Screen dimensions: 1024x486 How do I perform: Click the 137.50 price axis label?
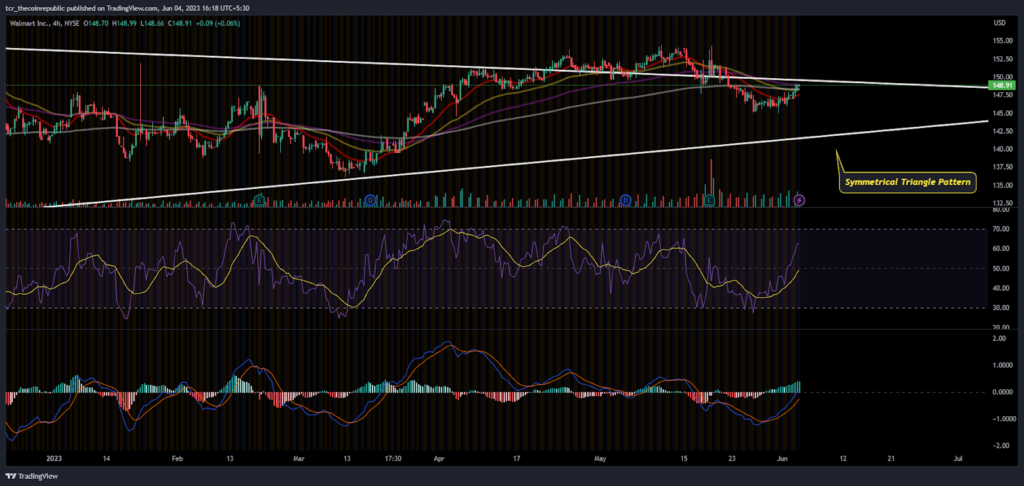tap(1001, 167)
